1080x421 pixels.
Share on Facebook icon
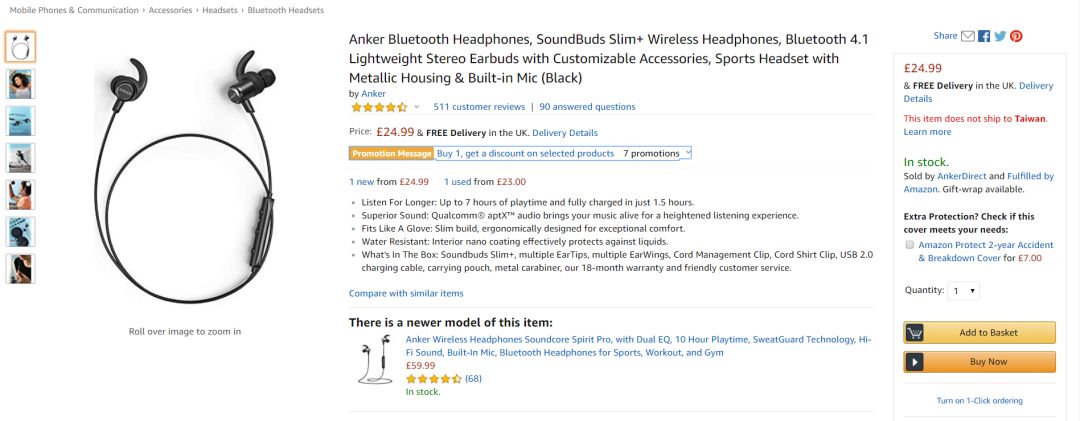pos(984,36)
